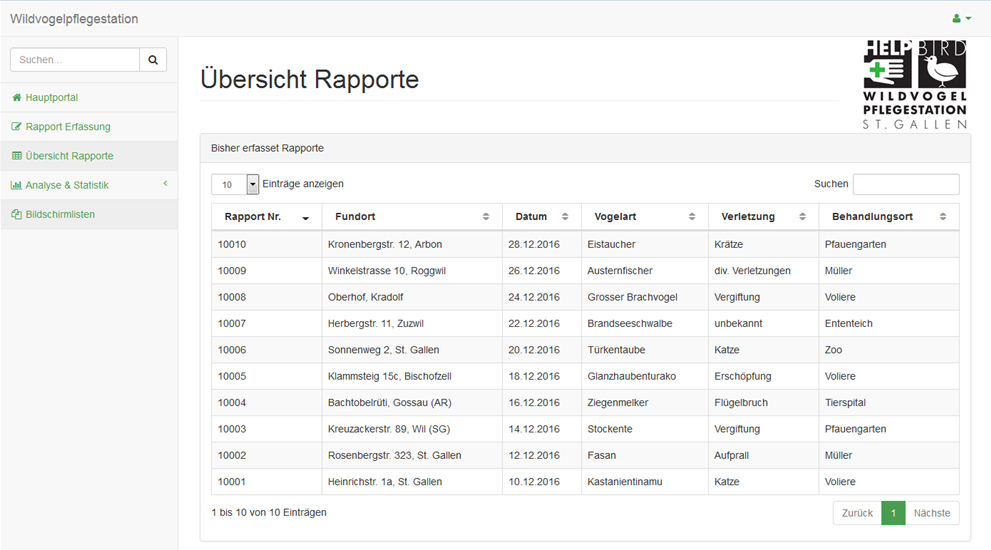Image resolution: width=991 pixels, height=550 pixels.
Task: Click the Zurück pagination button
Action: pyautogui.click(x=857, y=513)
